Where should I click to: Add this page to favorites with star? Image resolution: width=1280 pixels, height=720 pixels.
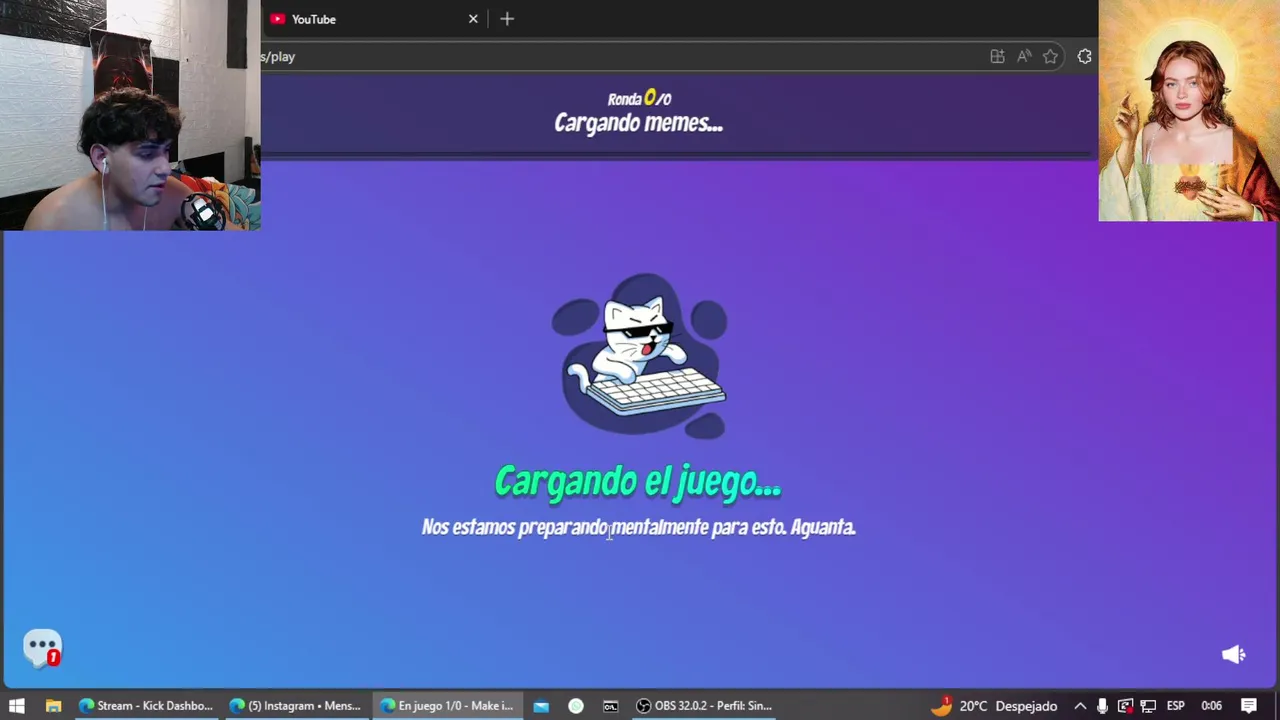tap(1050, 57)
